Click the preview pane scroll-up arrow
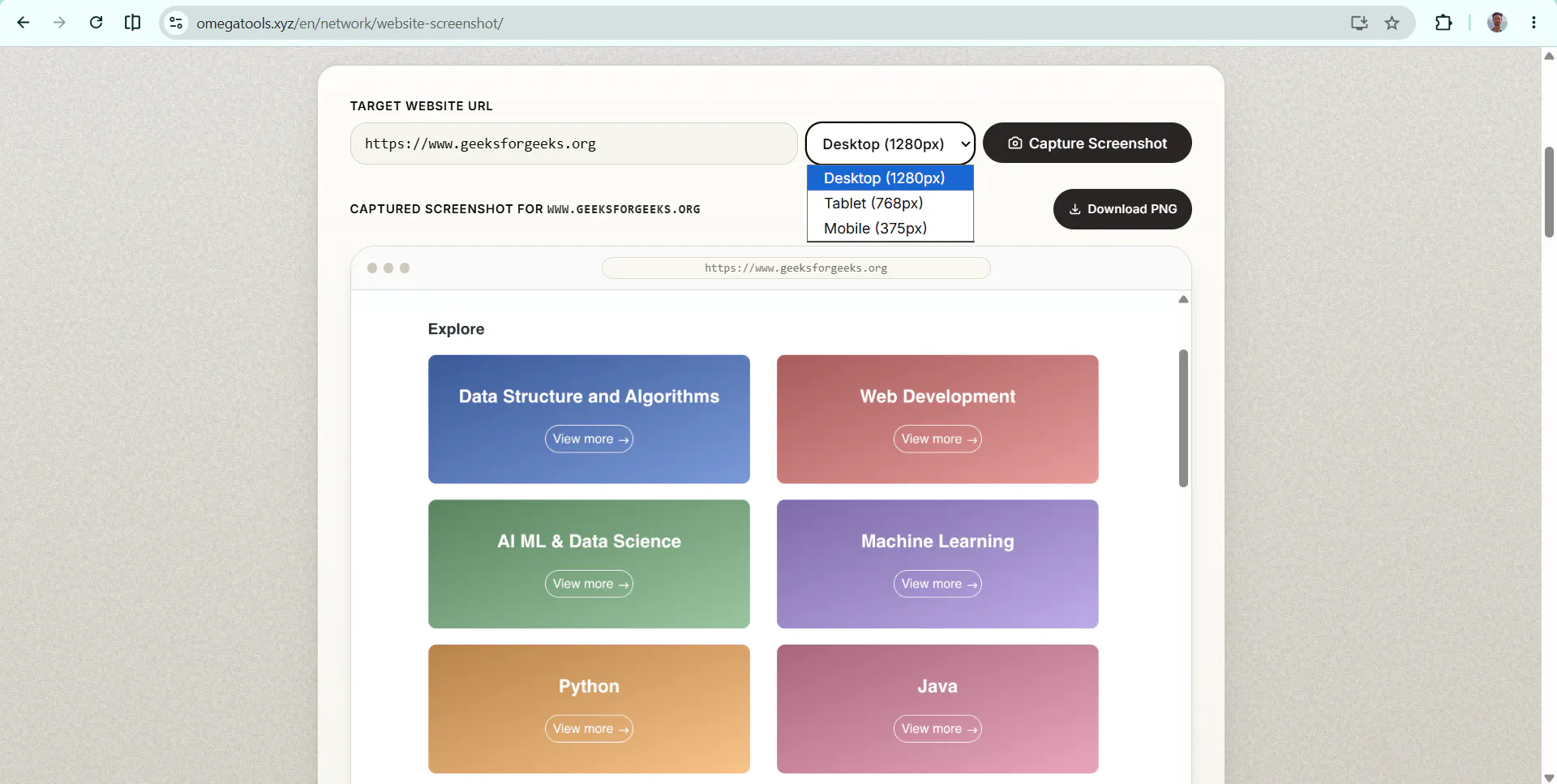 pyautogui.click(x=1183, y=299)
